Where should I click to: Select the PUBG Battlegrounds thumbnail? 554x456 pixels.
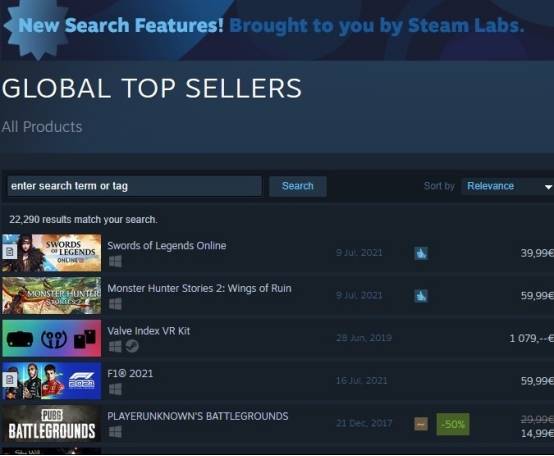point(52,424)
